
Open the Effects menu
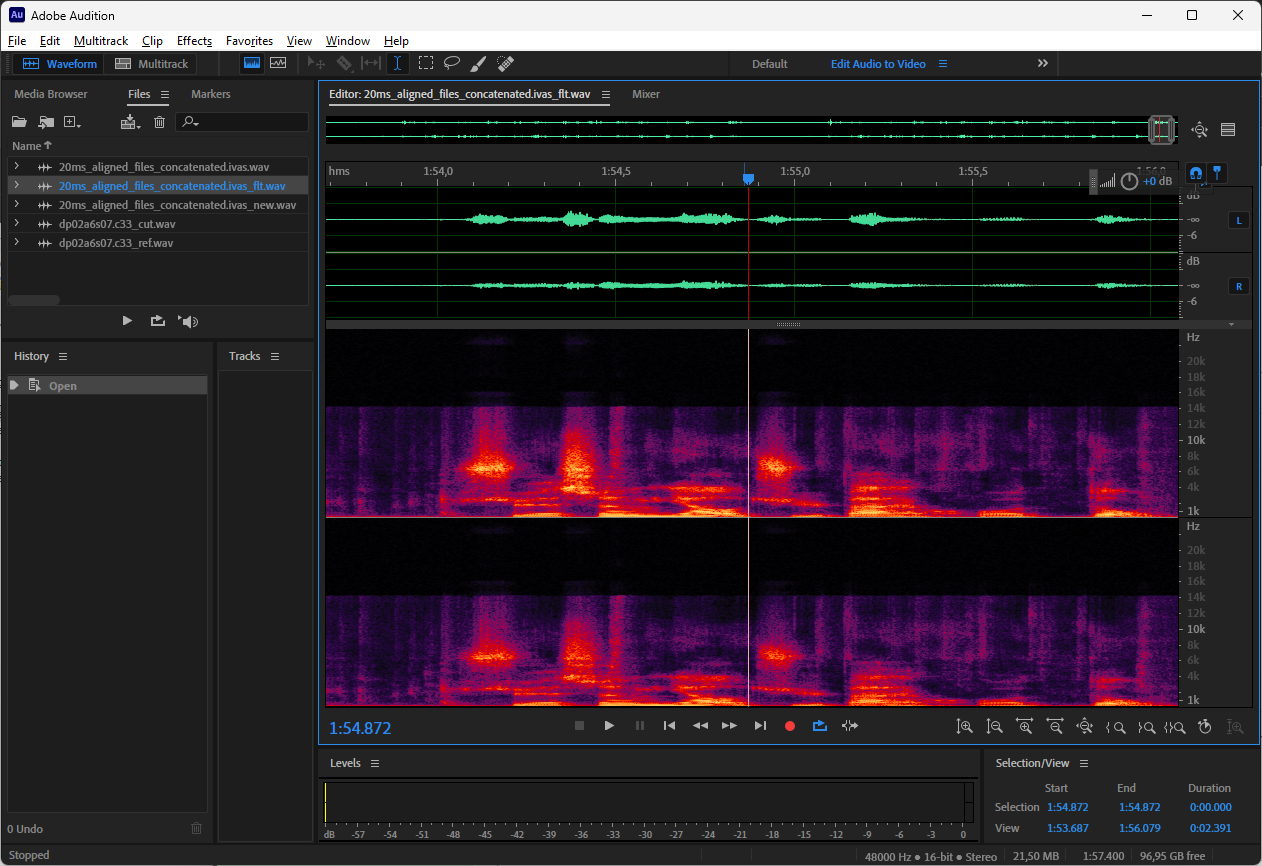[x=194, y=41]
